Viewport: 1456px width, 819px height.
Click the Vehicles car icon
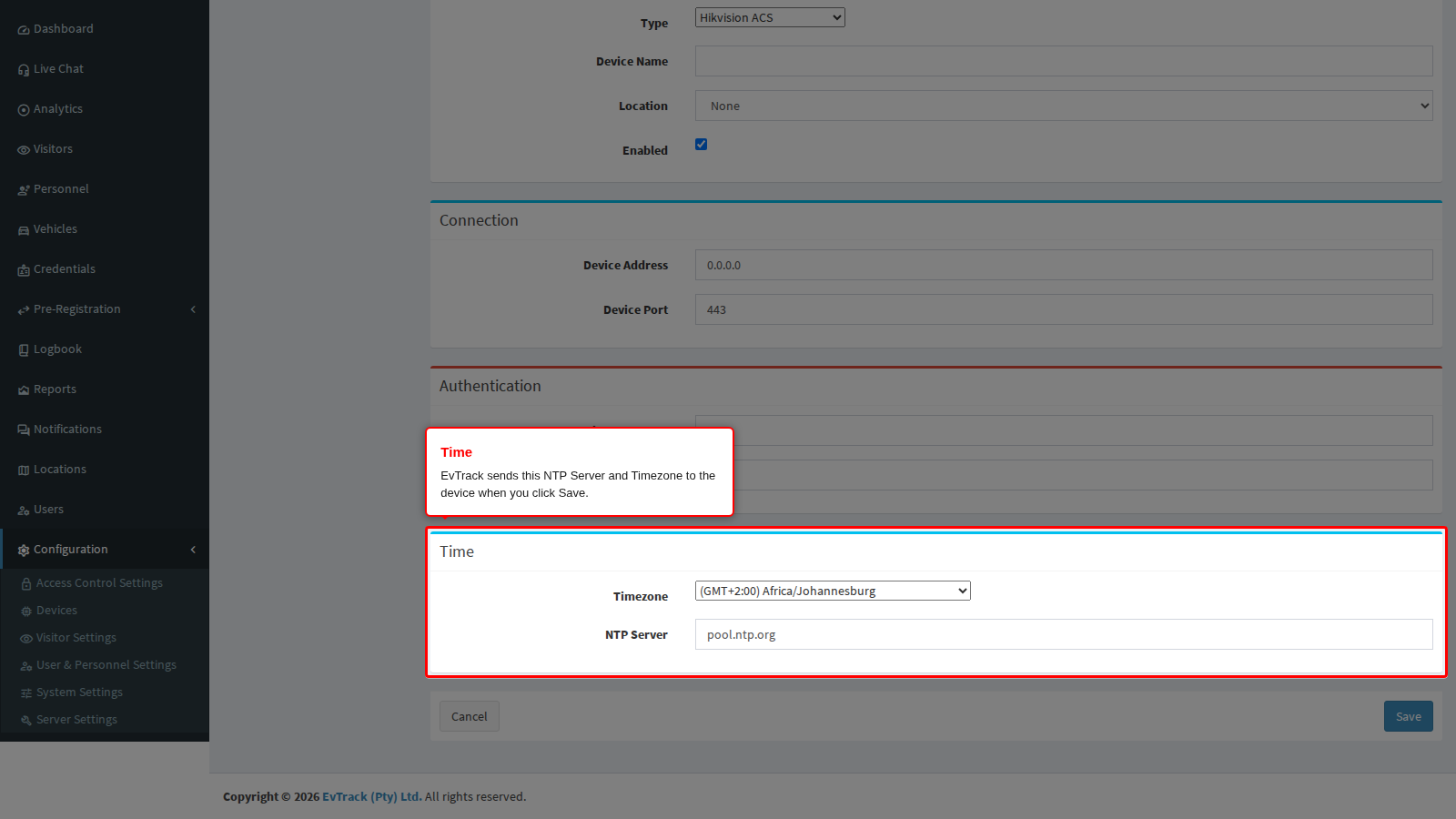pos(24,230)
